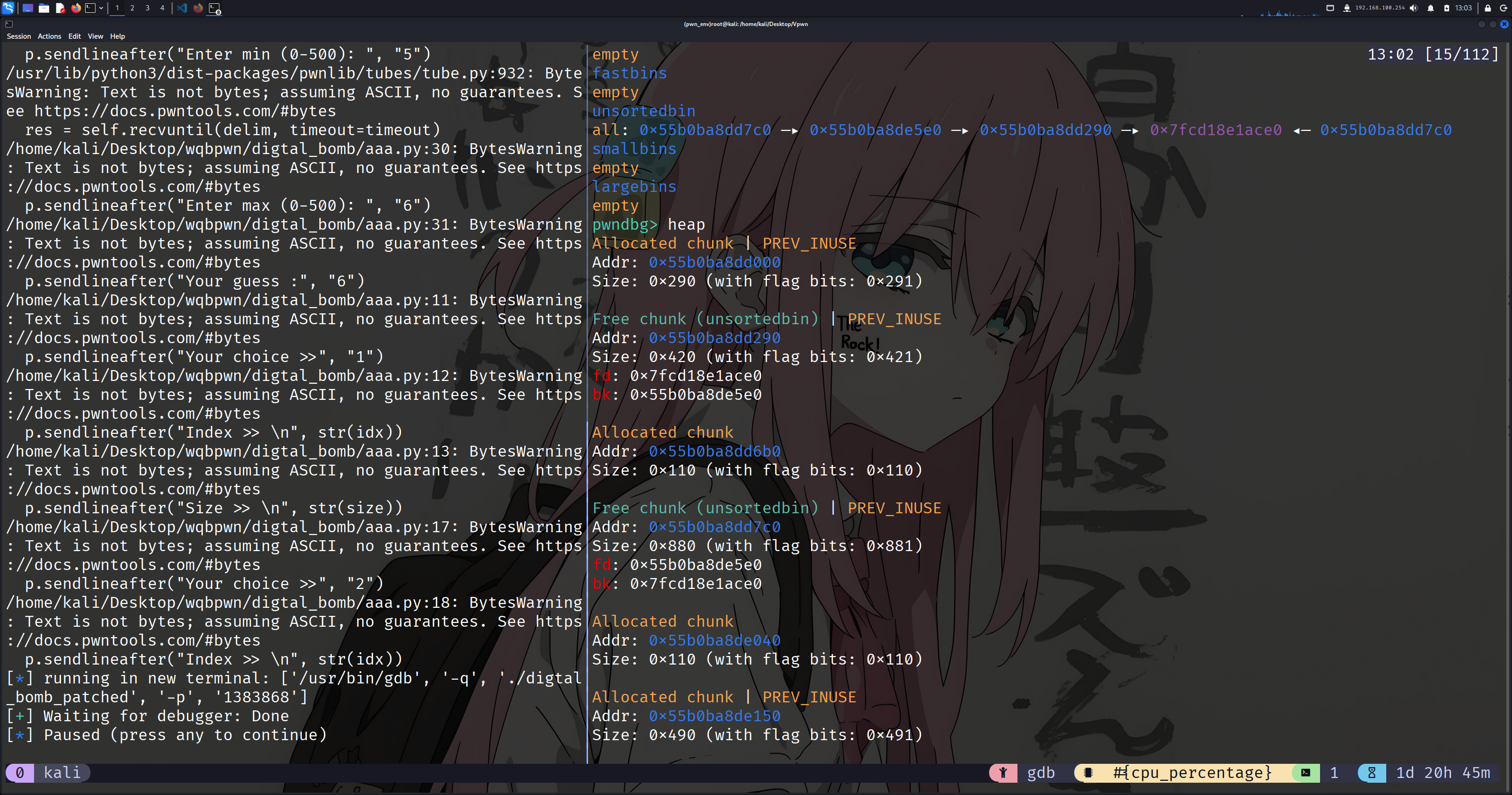This screenshot has width=1512, height=795.
Task: Click the wired network Ethernet icon
Action: [1330, 8]
